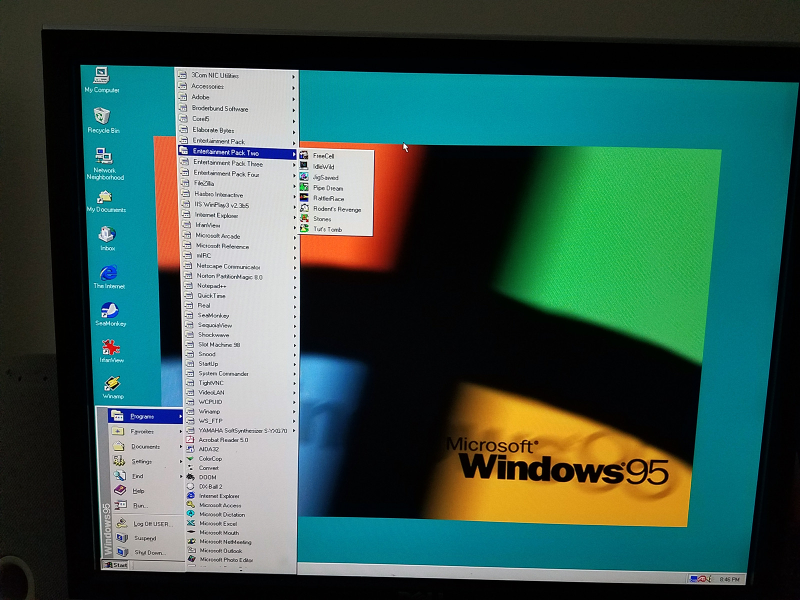Expand the Norton PartitionMagic 8.0 folder
The width and height of the screenshot is (800, 600).
click(239, 277)
